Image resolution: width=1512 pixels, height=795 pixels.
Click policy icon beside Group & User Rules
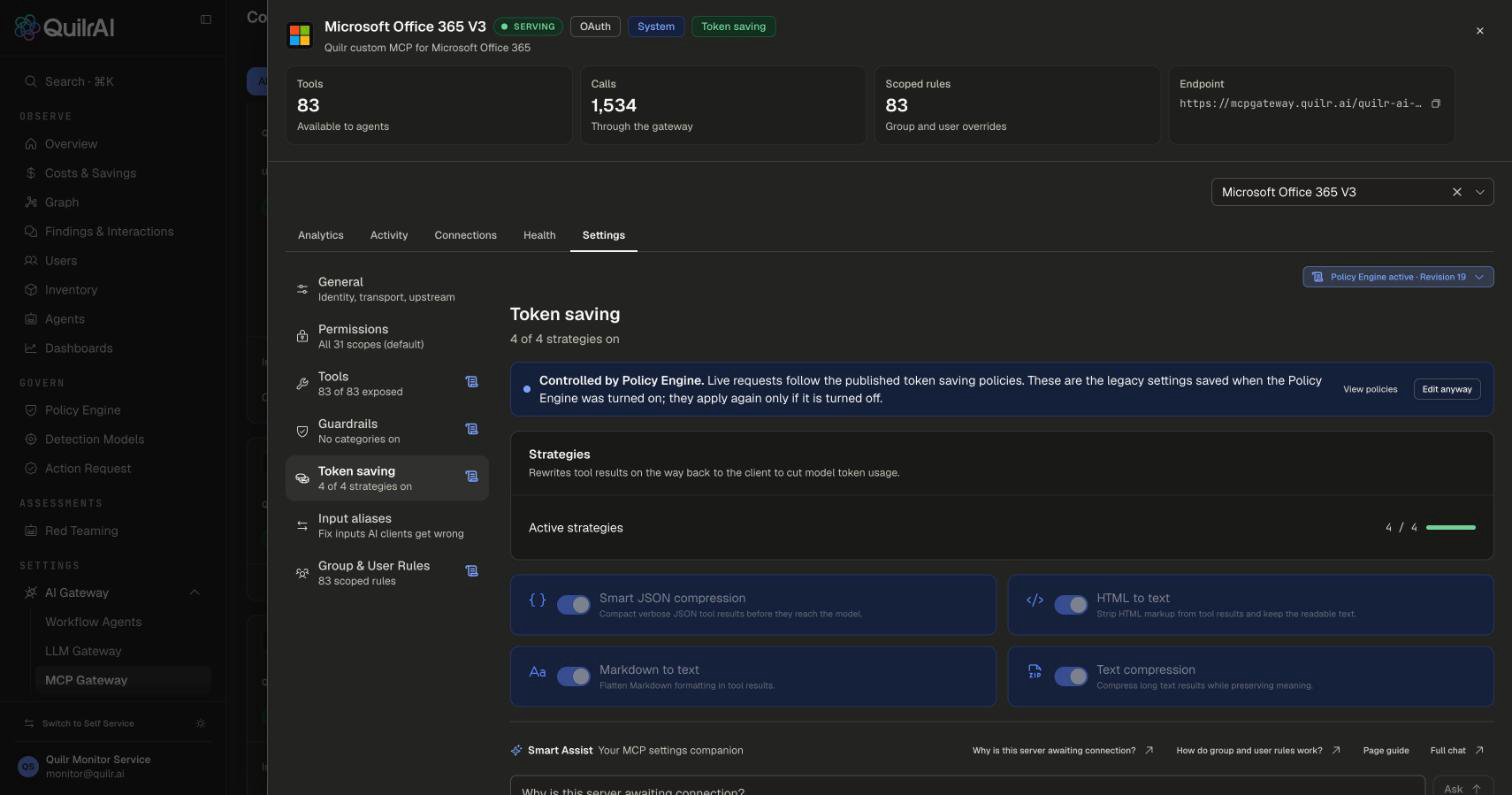pos(472,571)
